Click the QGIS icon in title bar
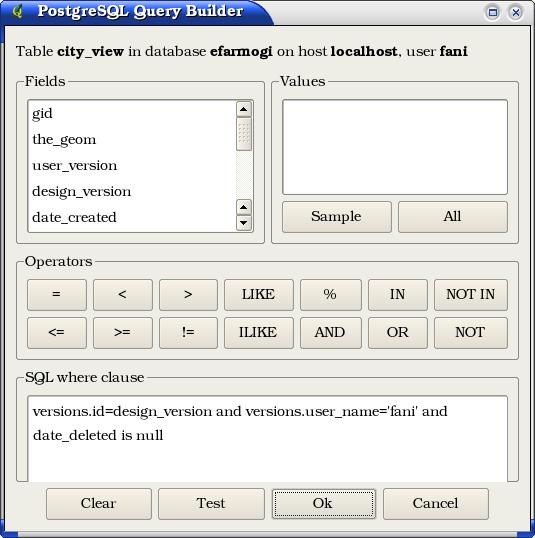Viewport: 535px width, 538px height. (17, 11)
